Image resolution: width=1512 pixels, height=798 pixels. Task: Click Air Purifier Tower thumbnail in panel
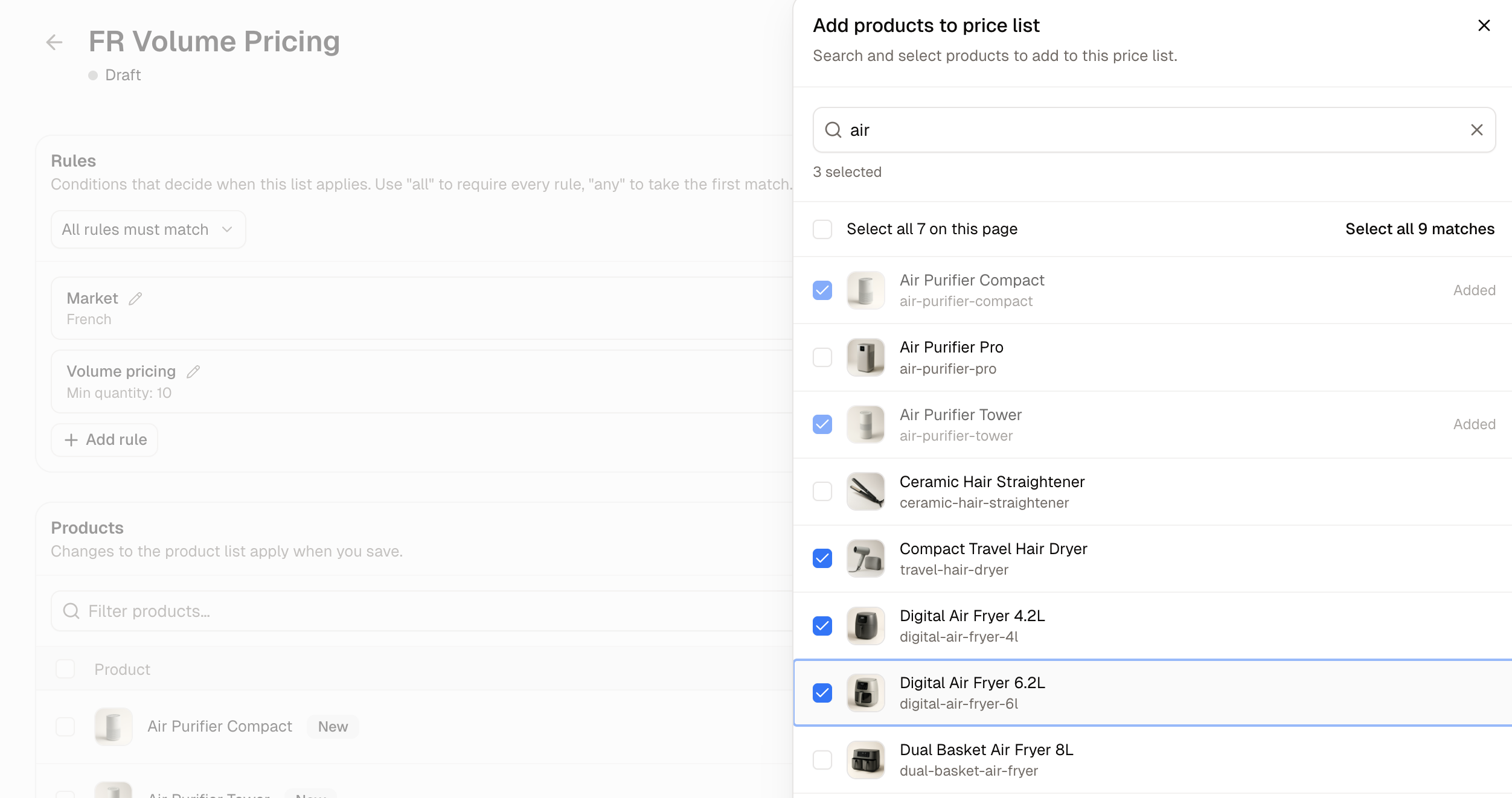(x=865, y=424)
